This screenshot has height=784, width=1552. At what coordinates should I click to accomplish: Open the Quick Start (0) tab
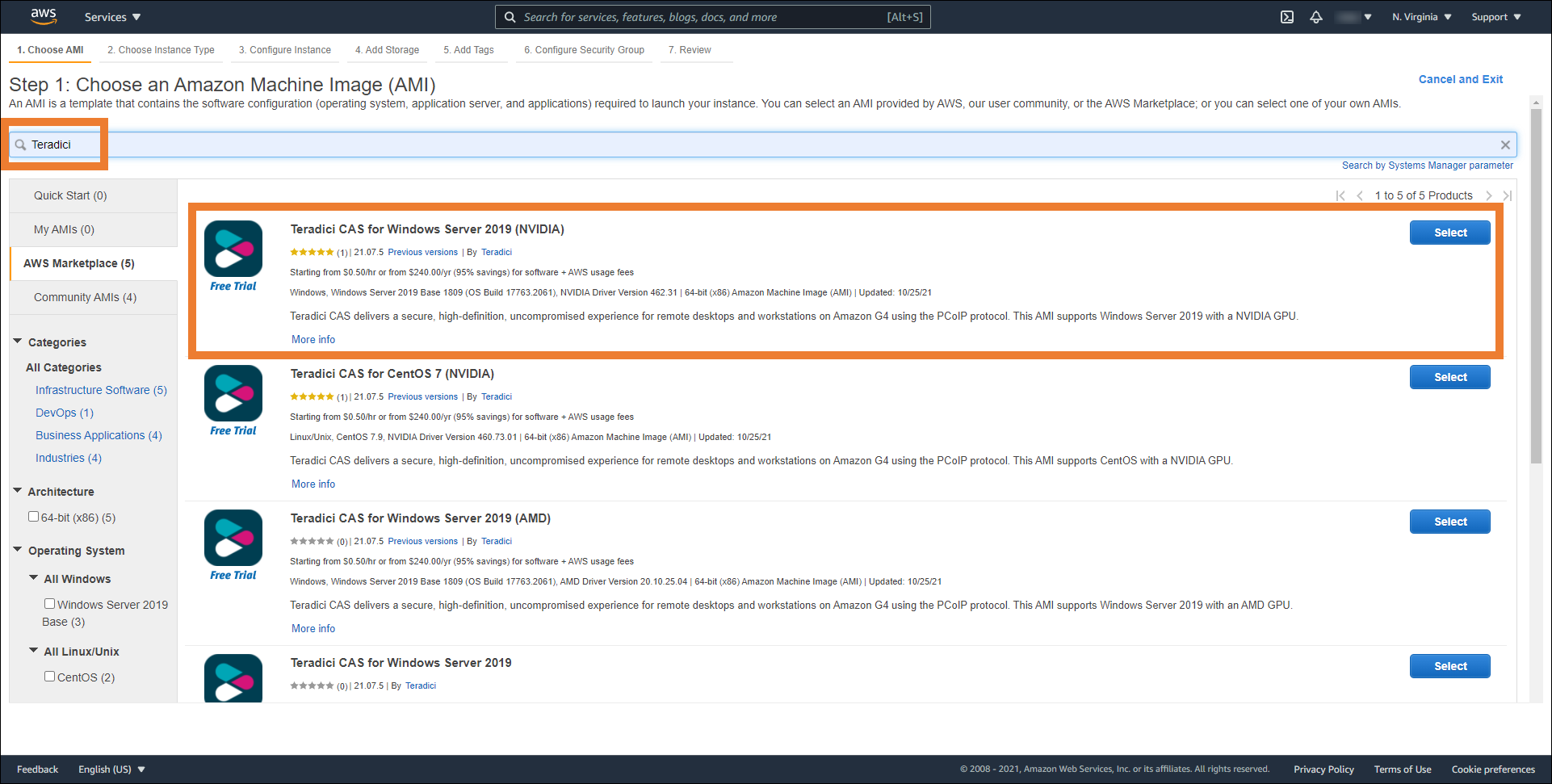pos(94,195)
